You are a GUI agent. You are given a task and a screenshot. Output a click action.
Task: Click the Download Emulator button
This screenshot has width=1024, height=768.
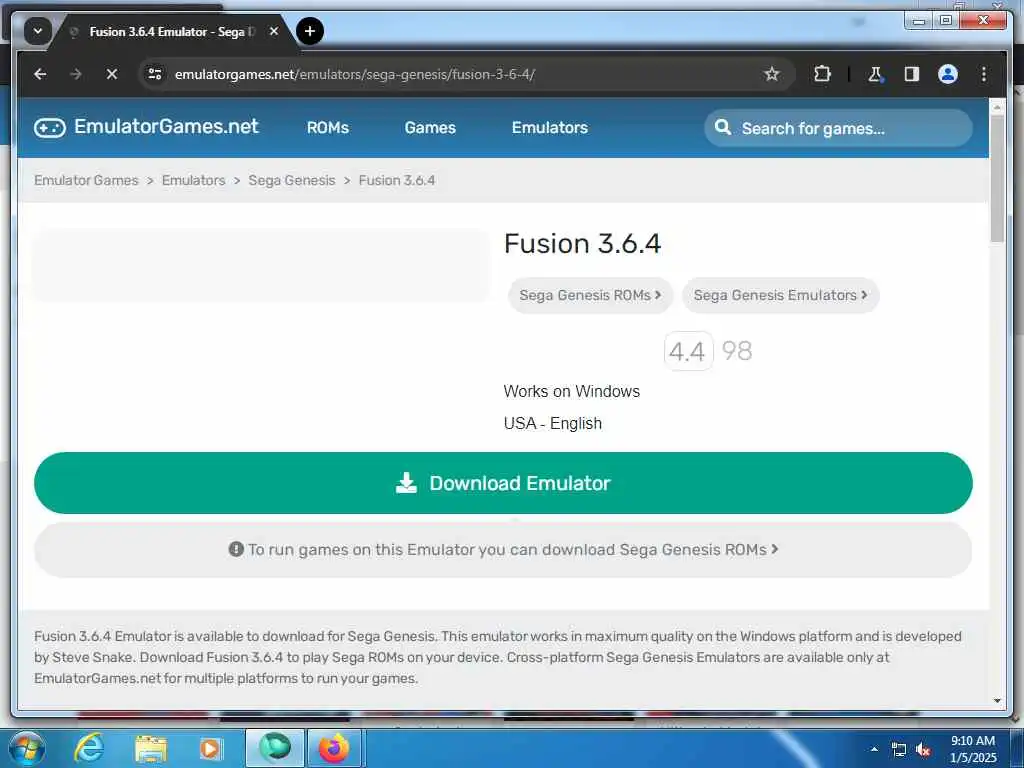click(503, 483)
